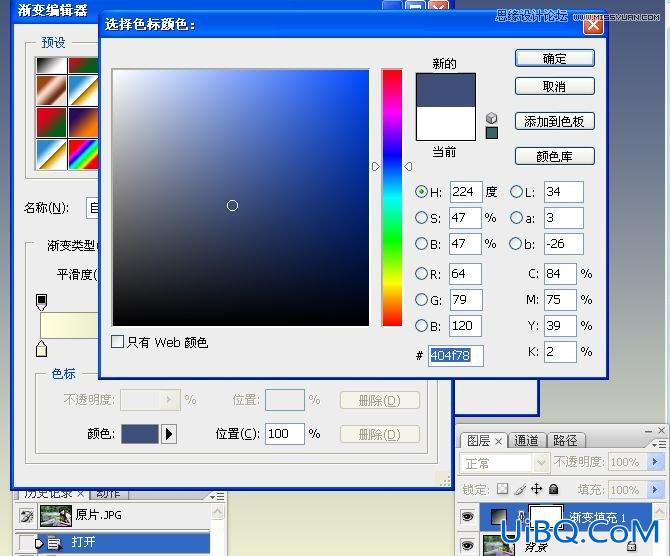Select the Lab b radio button
The image size is (670, 556).
516,244
